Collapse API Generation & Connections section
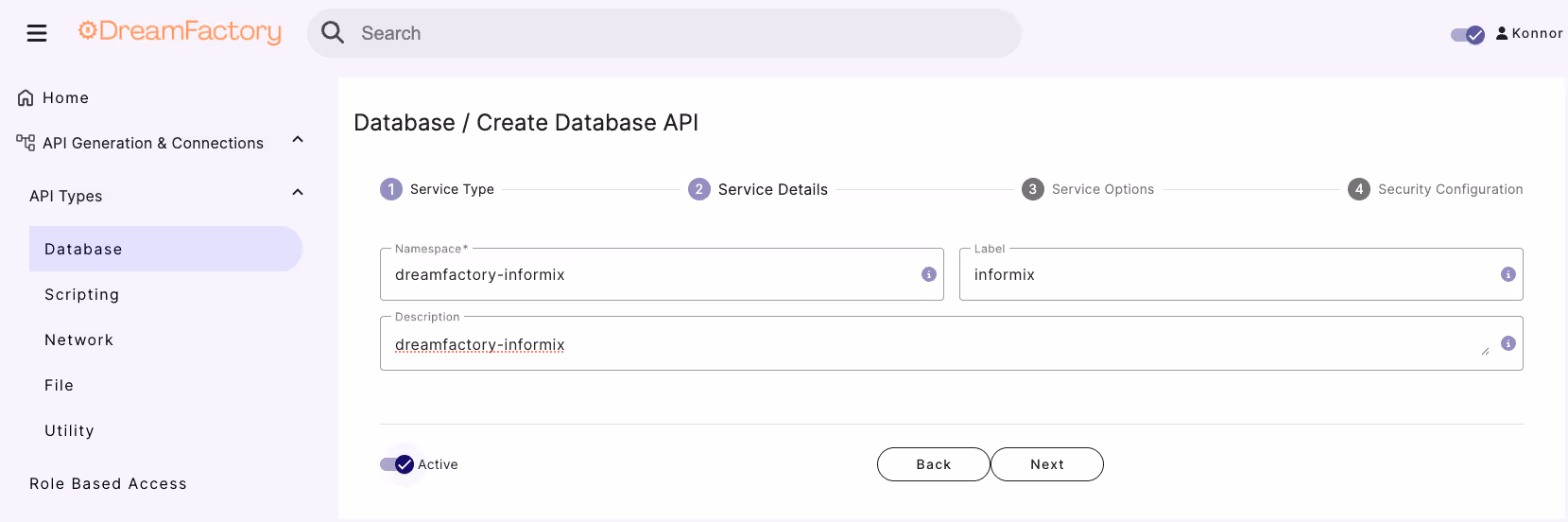Viewport: 1568px width, 522px height. [298, 140]
